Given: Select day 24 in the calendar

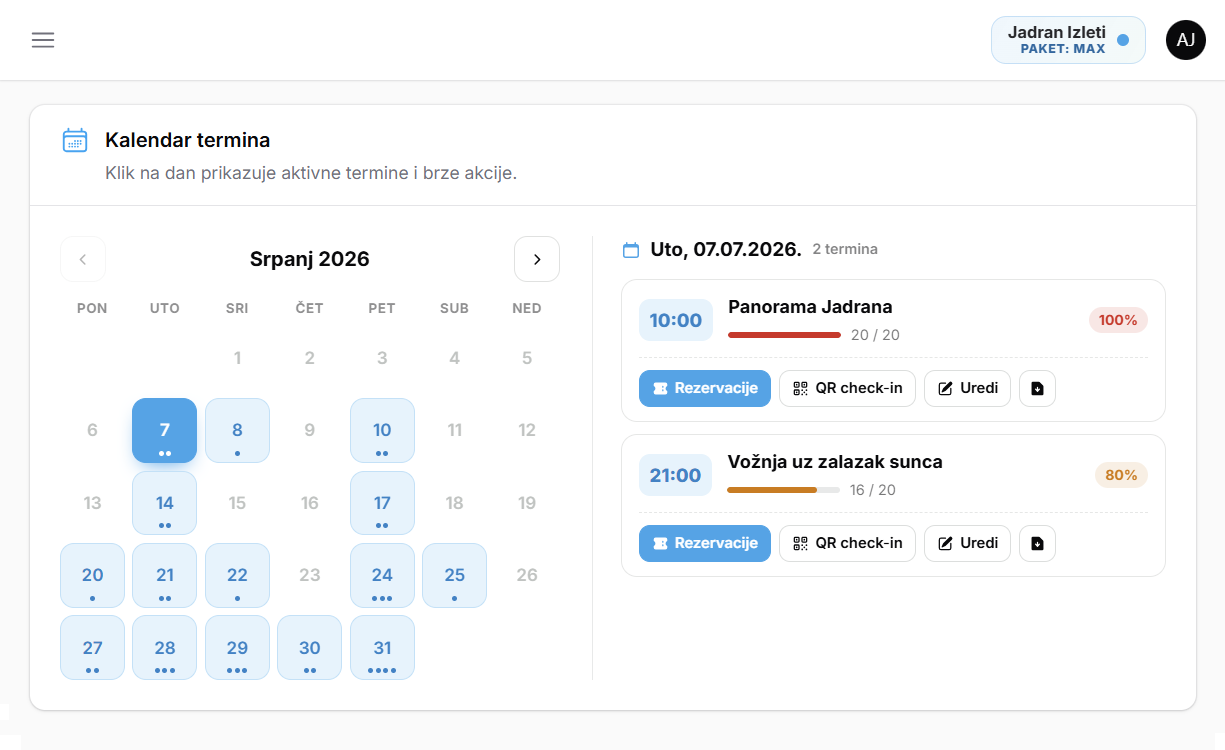Looking at the screenshot, I should tap(382, 576).
